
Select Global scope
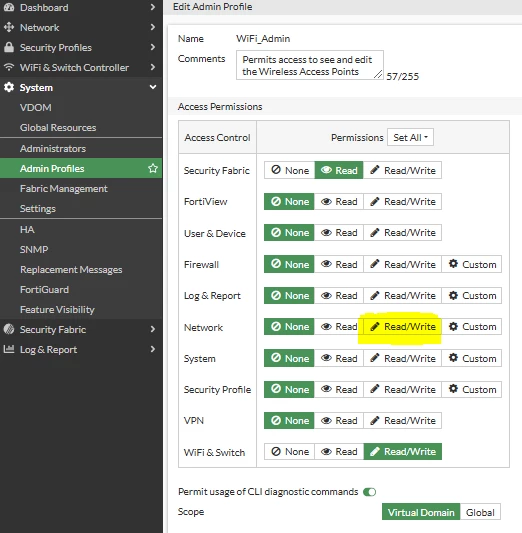pyautogui.click(x=480, y=512)
